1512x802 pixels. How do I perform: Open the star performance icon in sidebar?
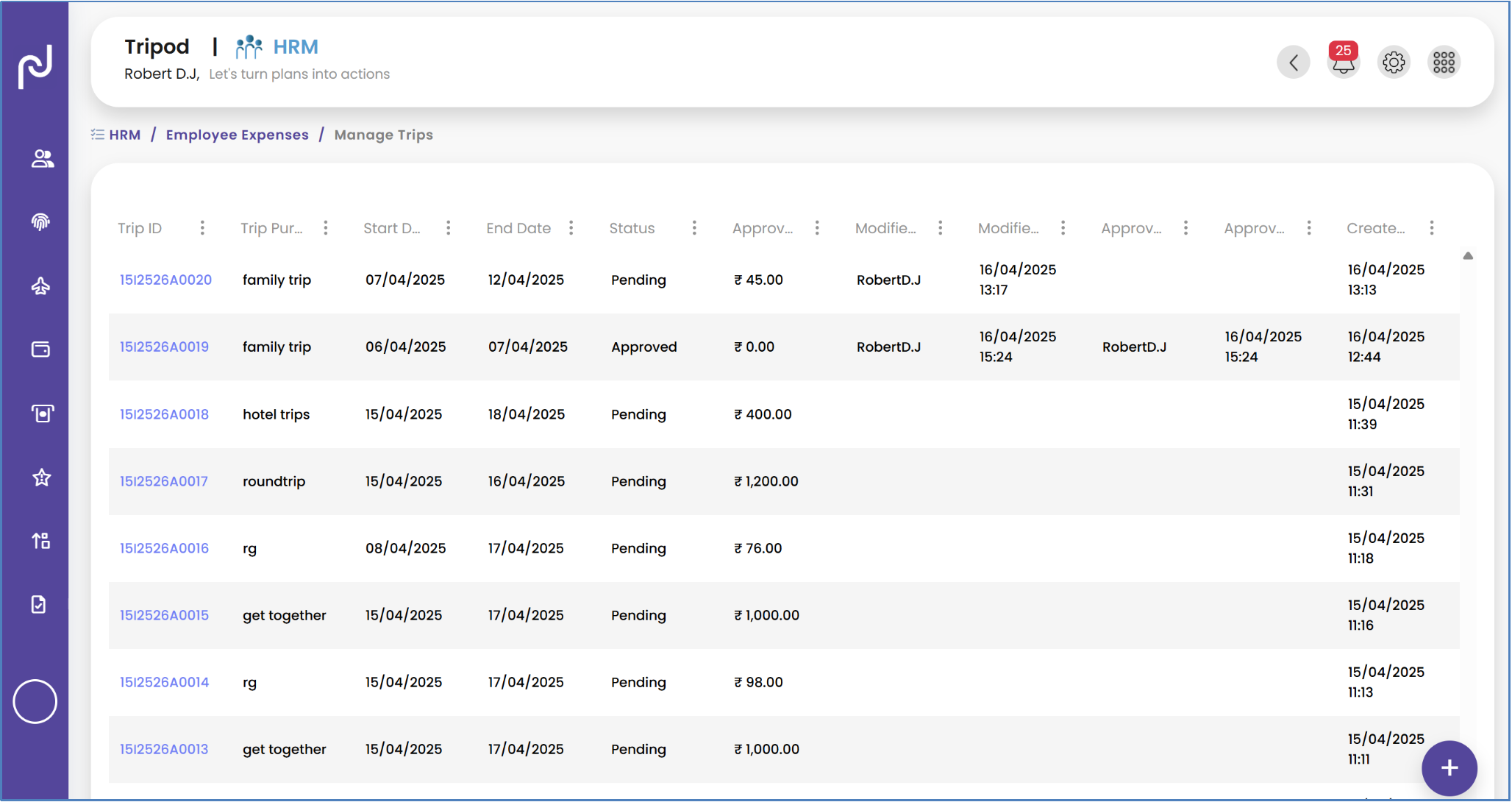(x=41, y=478)
